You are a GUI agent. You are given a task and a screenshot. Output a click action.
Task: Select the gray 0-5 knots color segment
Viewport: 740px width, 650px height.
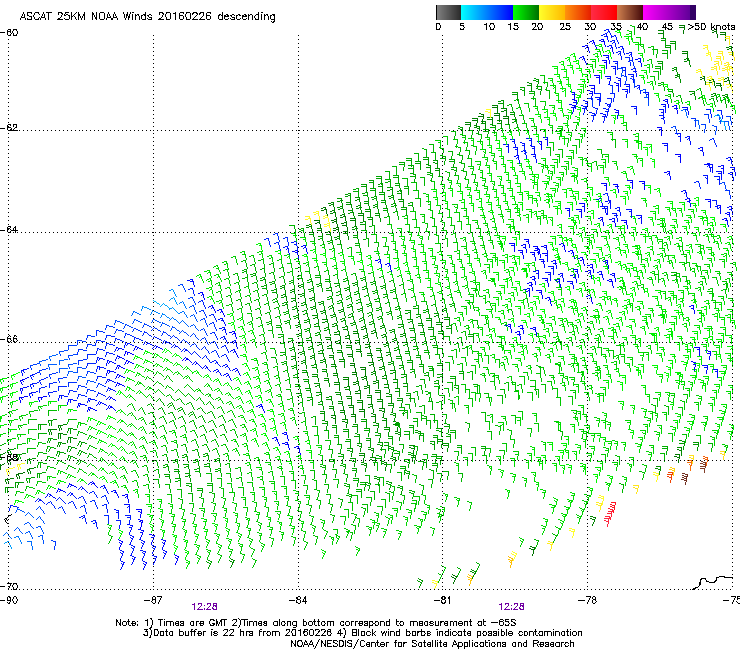coord(448,12)
